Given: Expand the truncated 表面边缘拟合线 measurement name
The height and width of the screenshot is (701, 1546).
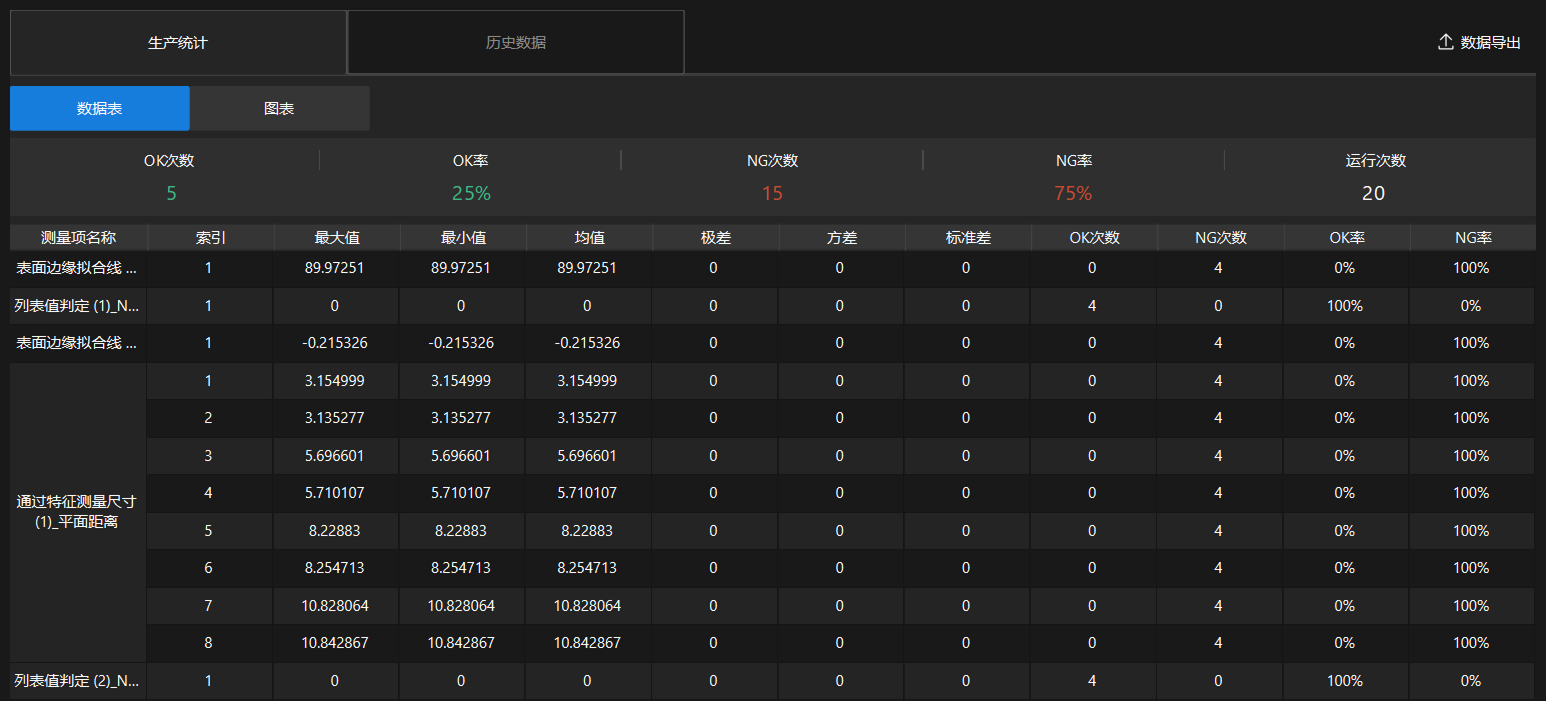Looking at the screenshot, I should coord(77,267).
